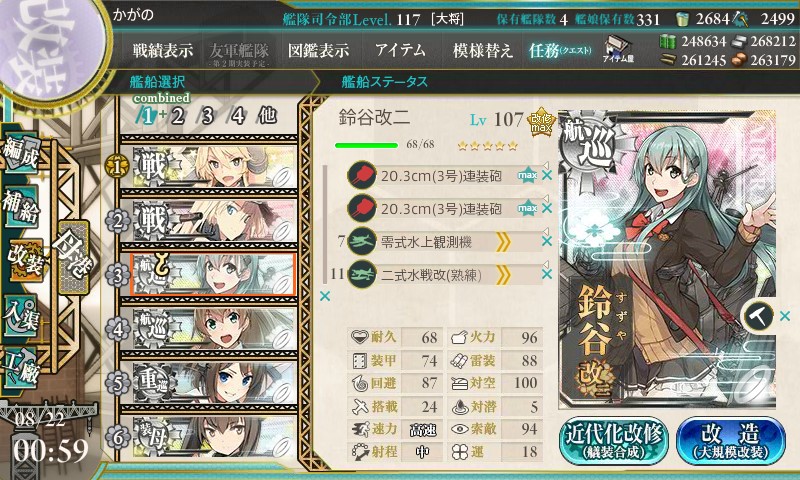This screenshot has width=800, height=480.
Task: Select the 他 other ships tab
Action: point(267,115)
